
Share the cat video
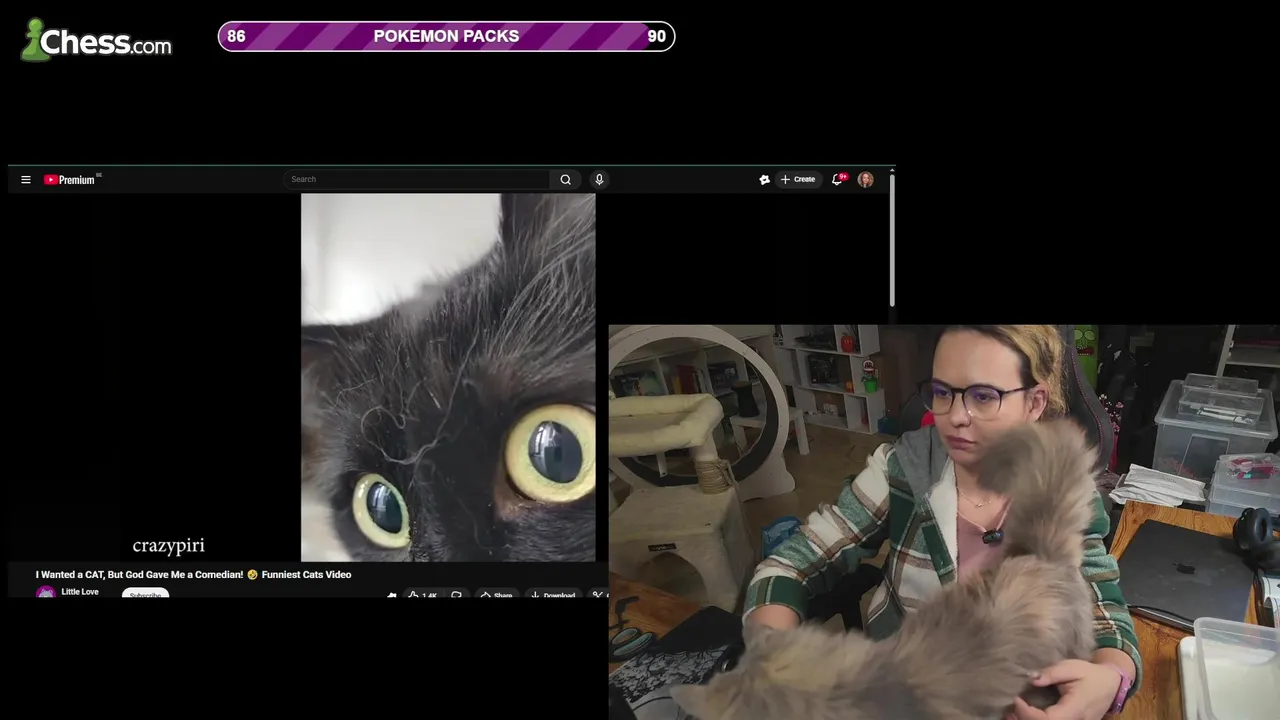pos(496,595)
